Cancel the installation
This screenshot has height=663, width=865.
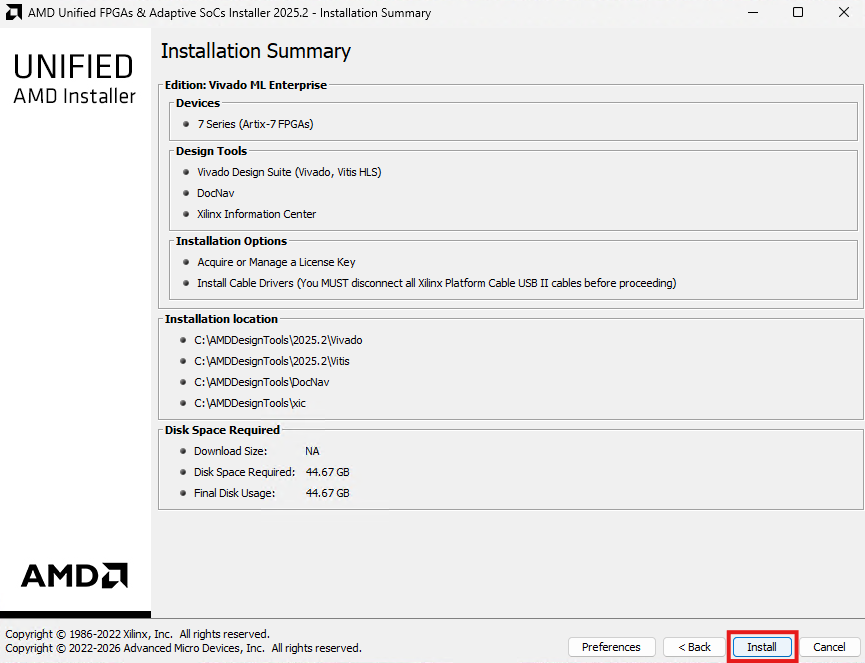point(829,647)
